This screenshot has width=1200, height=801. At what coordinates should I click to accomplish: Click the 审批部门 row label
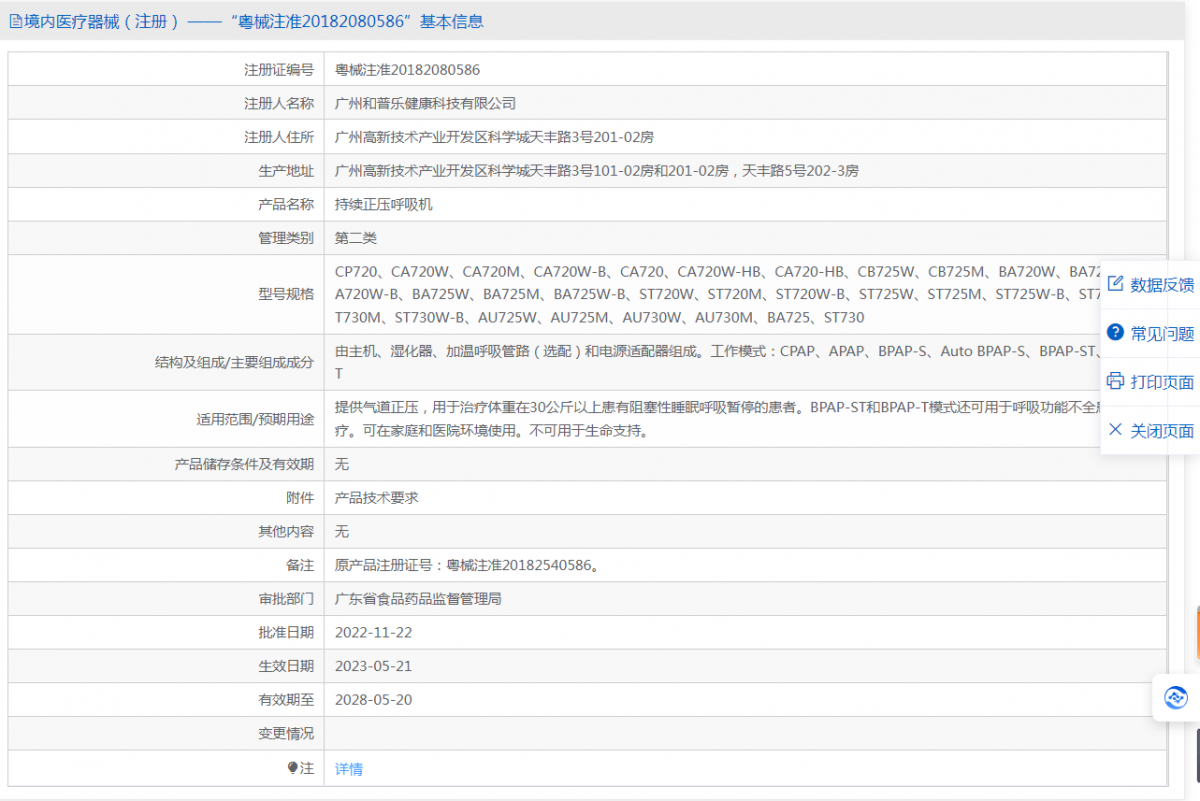click(286, 599)
